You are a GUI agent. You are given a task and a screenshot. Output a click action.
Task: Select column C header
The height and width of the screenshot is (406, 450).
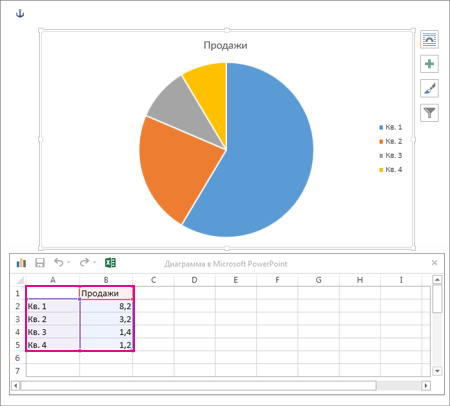[x=153, y=280]
